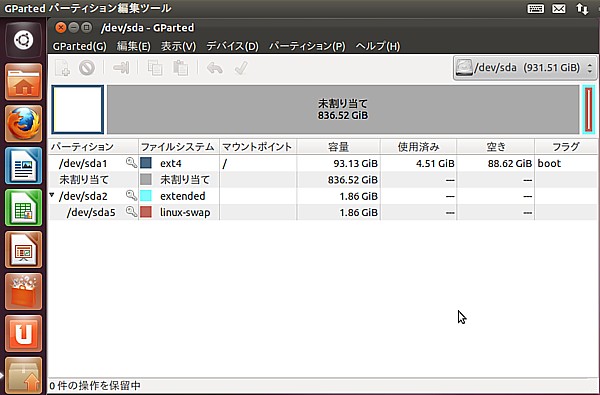Click the ext4 dark blue color swatch
600x395 pixels.
146,163
